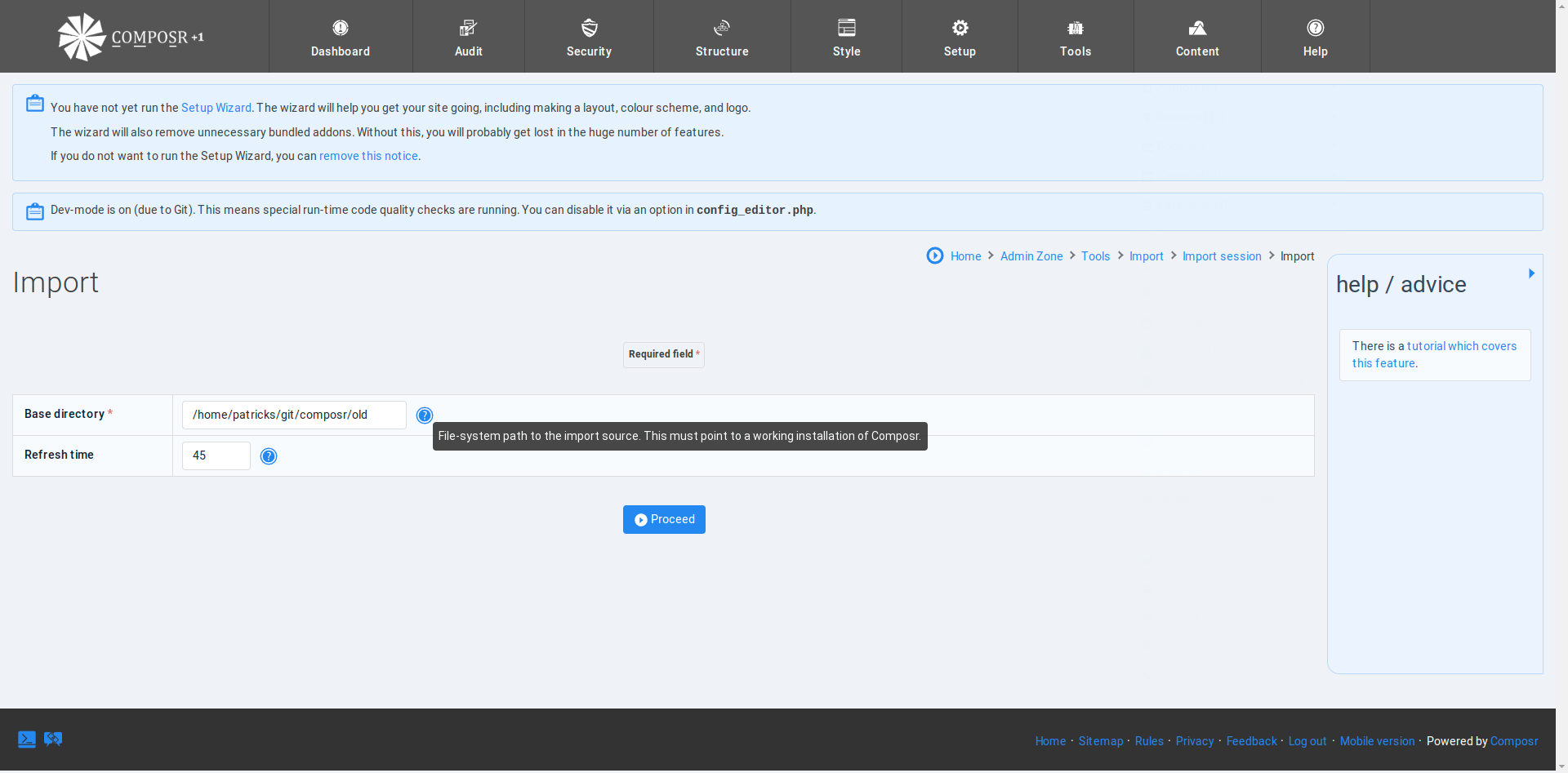Open the Tools menu

1076,37
